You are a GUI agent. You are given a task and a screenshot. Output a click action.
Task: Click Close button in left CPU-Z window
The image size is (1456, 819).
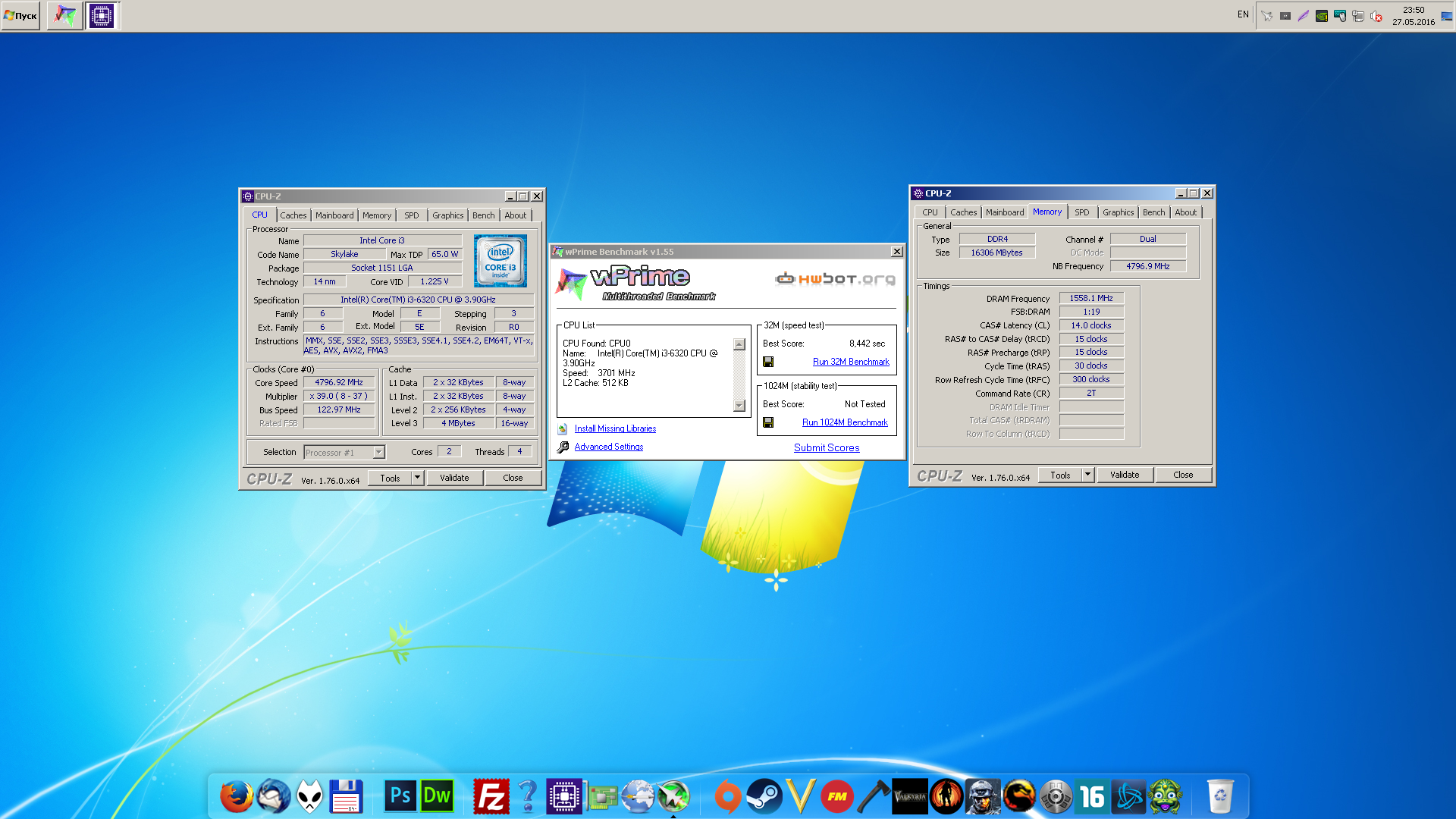tap(513, 478)
